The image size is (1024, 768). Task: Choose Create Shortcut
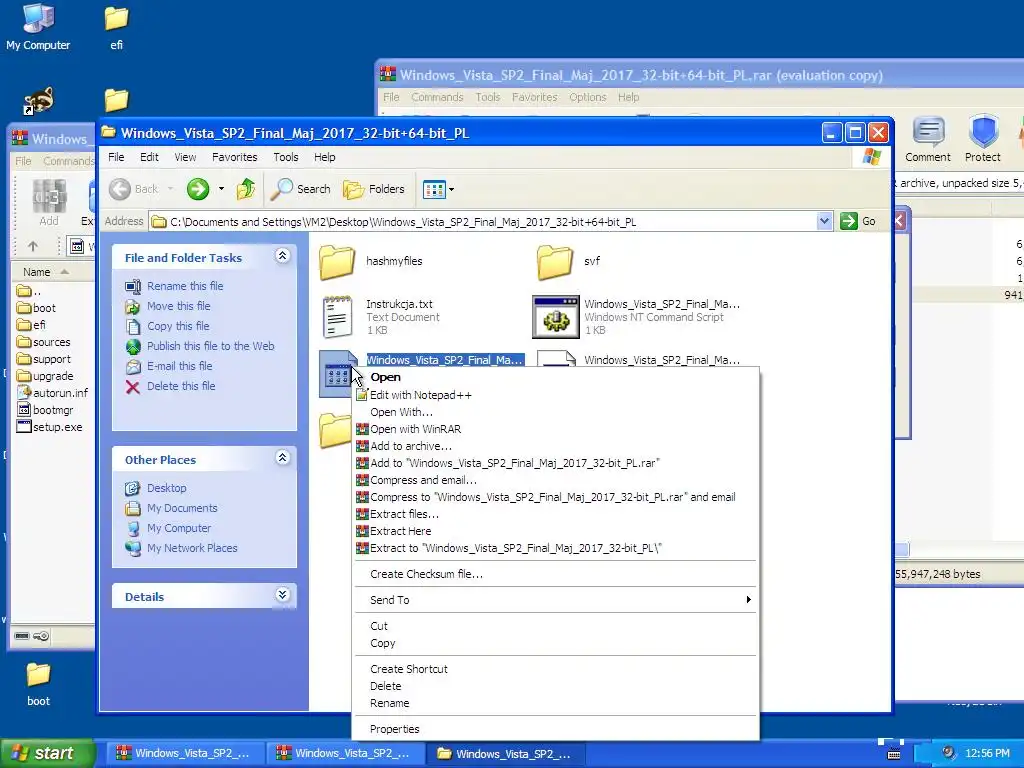[409, 669]
